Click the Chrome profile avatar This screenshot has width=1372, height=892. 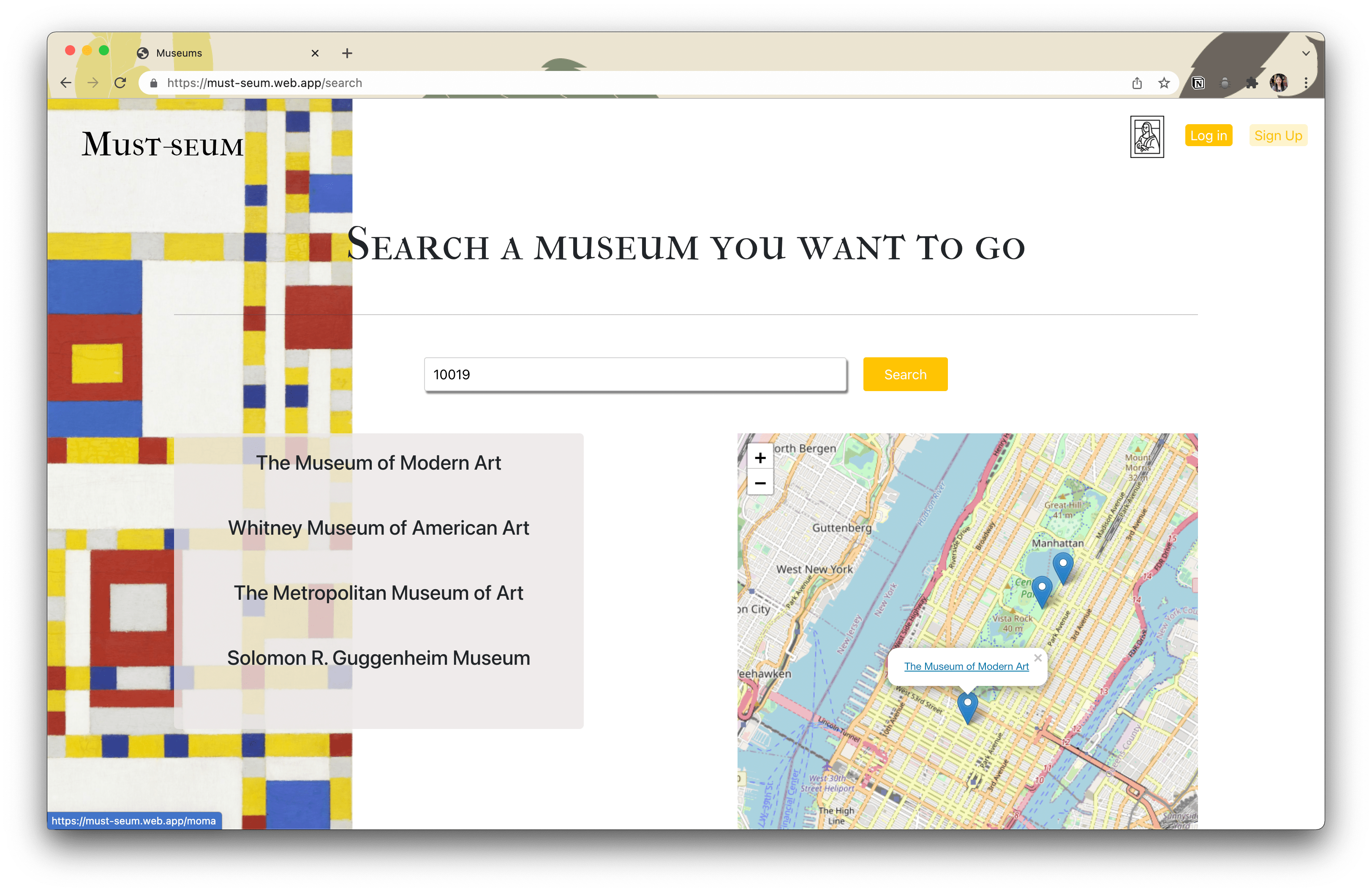point(1279,83)
